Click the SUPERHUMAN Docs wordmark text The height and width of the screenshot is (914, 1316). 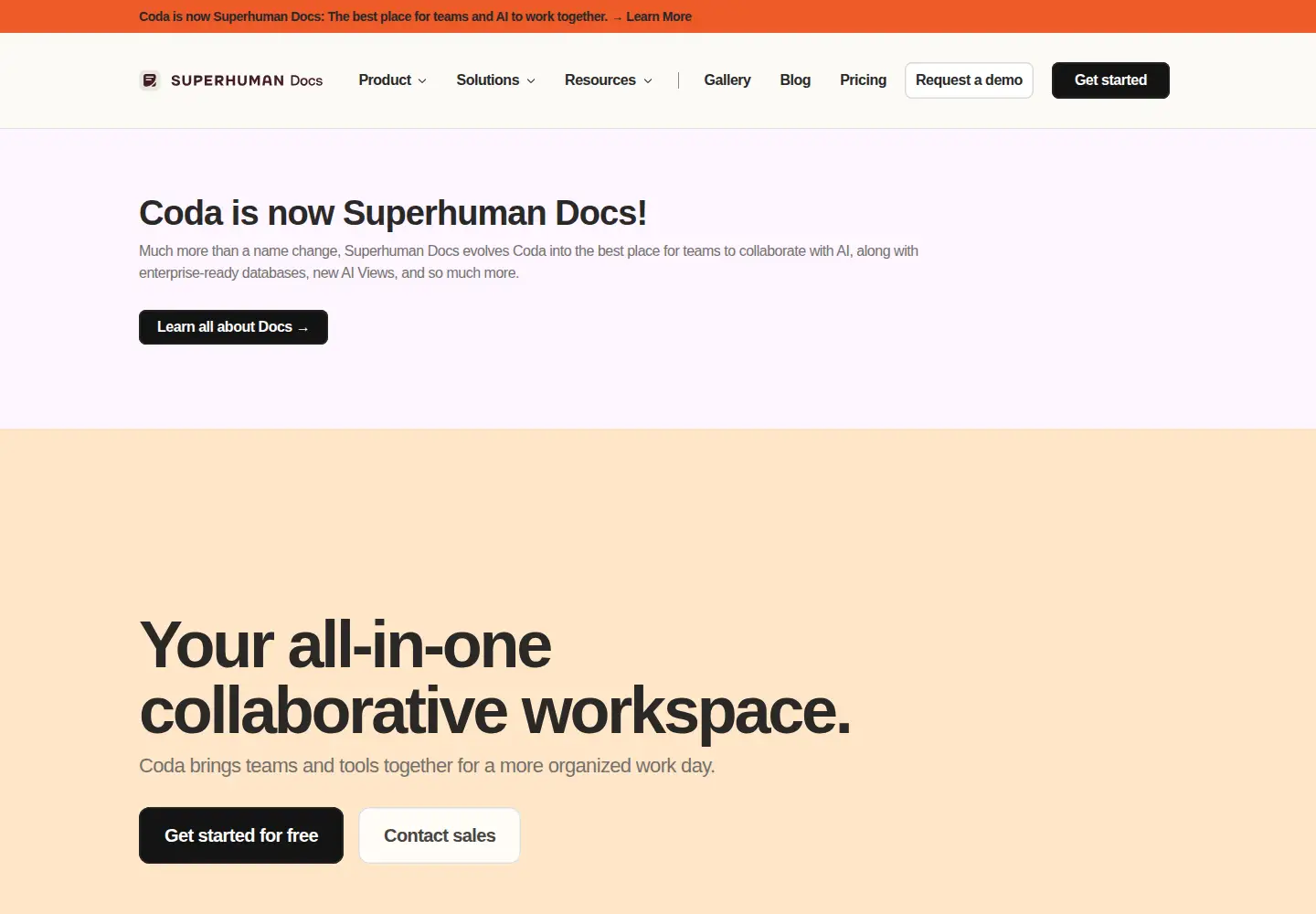[247, 80]
